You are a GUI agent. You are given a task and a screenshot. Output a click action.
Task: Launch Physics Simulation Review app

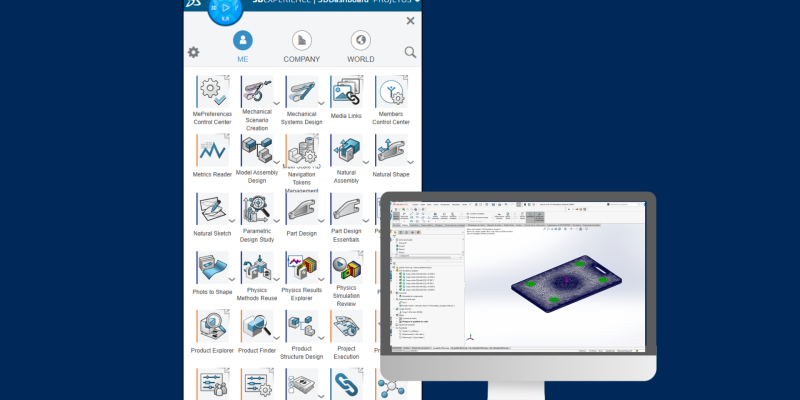pos(346,268)
